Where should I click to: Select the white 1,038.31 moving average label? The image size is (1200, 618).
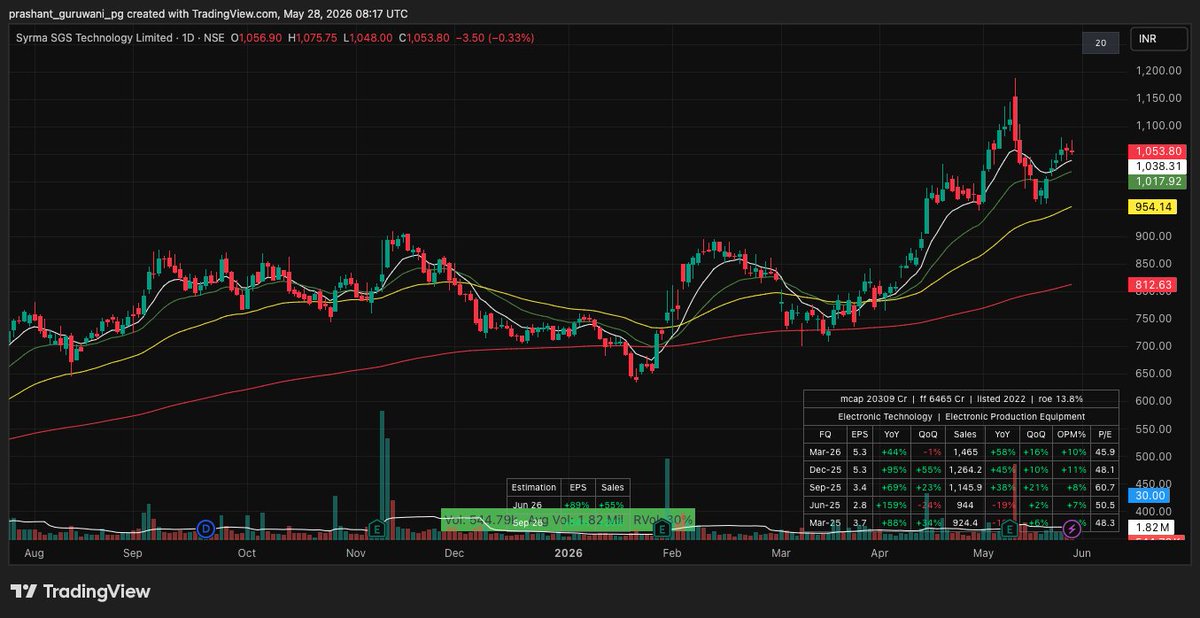1158,166
